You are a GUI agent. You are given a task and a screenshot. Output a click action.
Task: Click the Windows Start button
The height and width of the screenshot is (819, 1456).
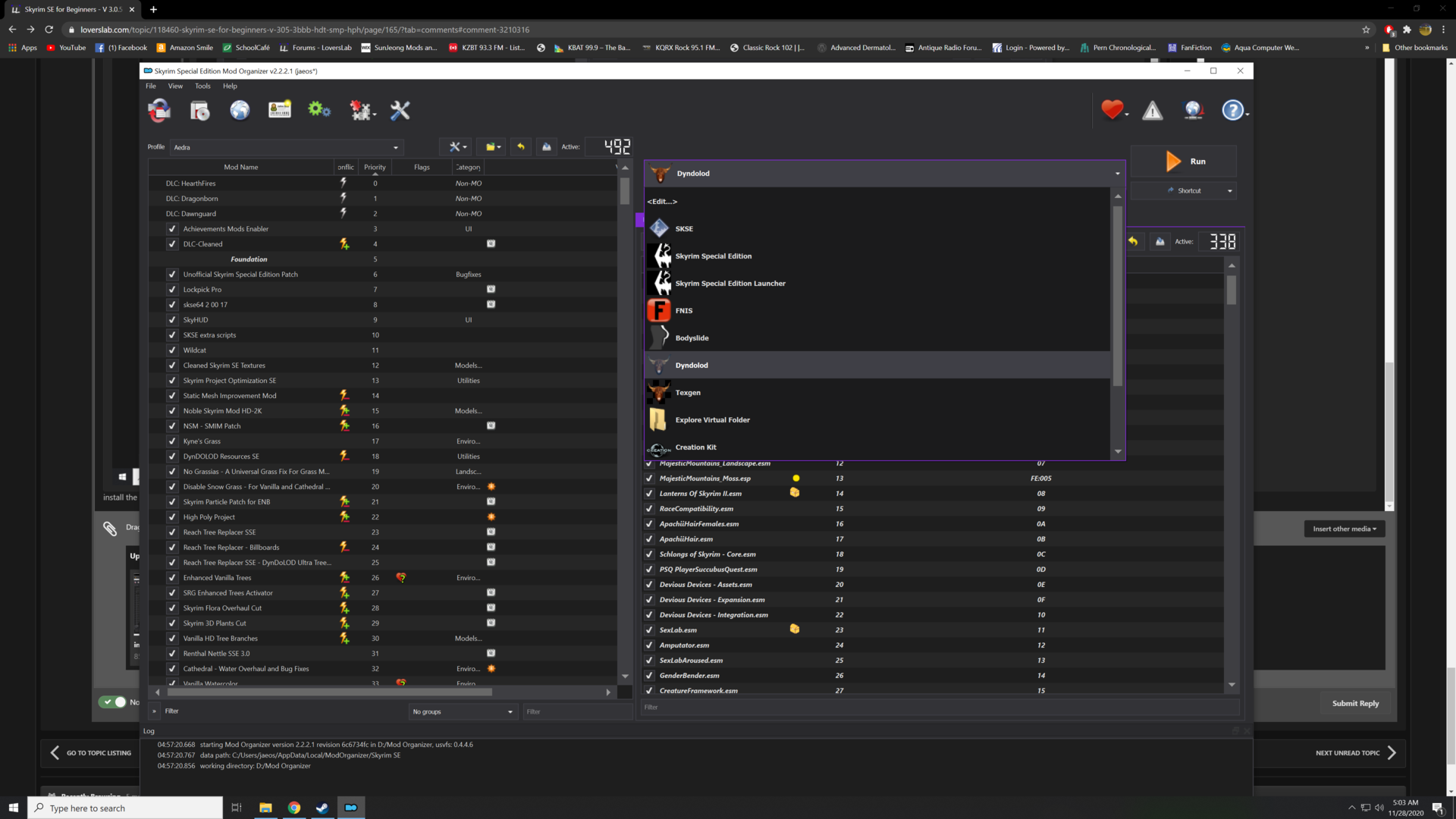tap(13, 808)
